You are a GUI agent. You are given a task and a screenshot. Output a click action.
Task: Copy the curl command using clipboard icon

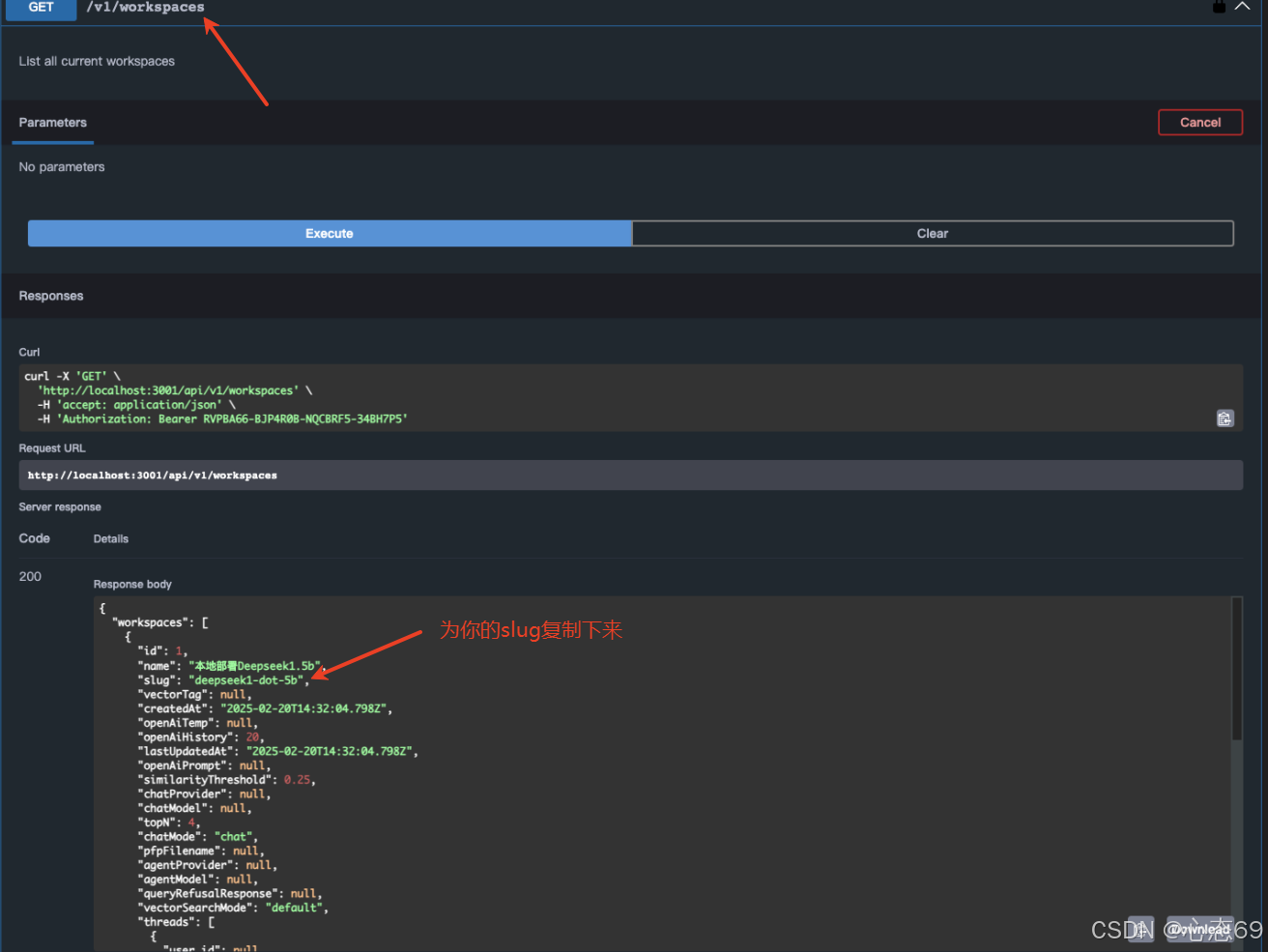[x=1225, y=418]
